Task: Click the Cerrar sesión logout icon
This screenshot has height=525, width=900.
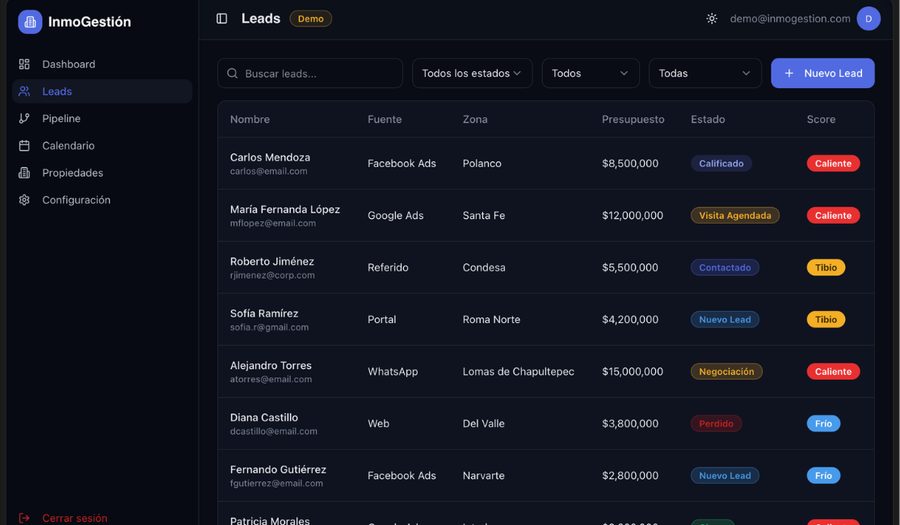Action: pos(24,518)
